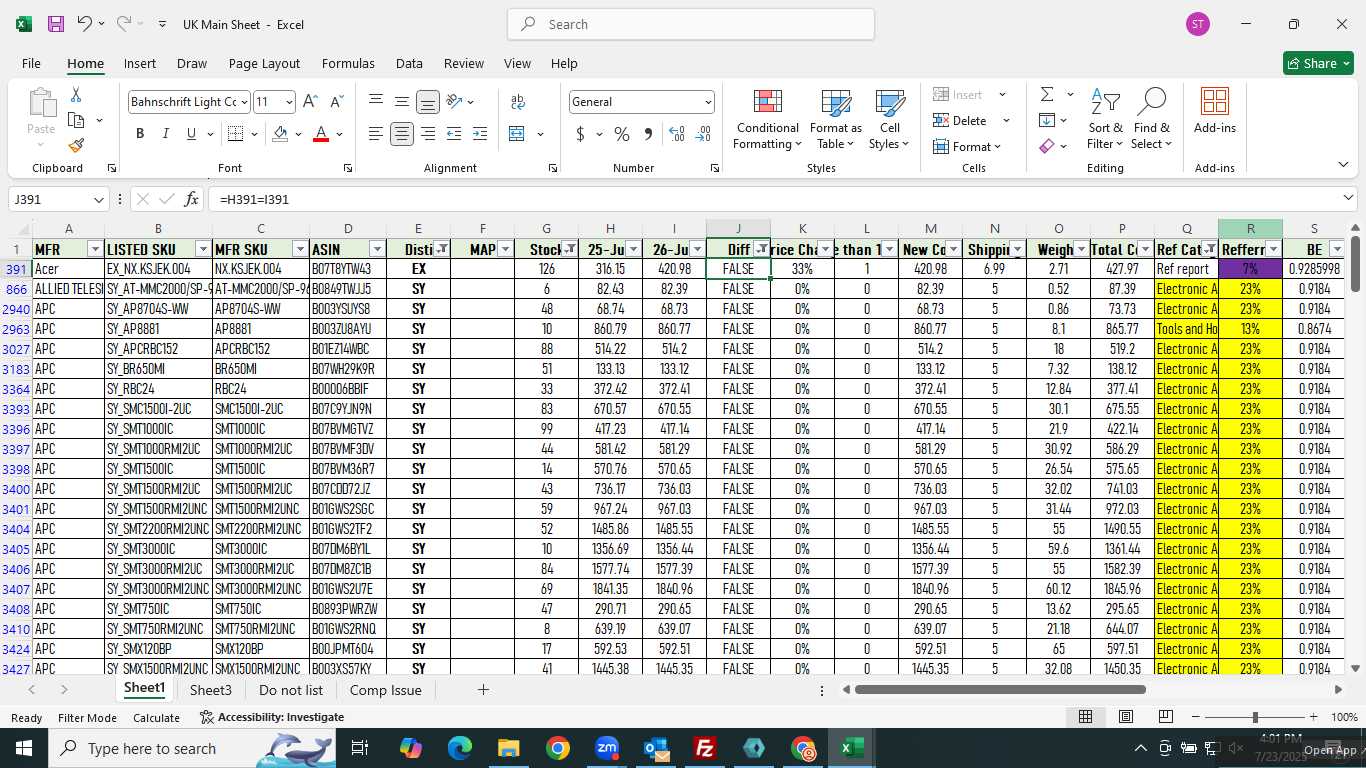
Task: Toggle Middle Align vertical alignment
Action: click(402, 102)
